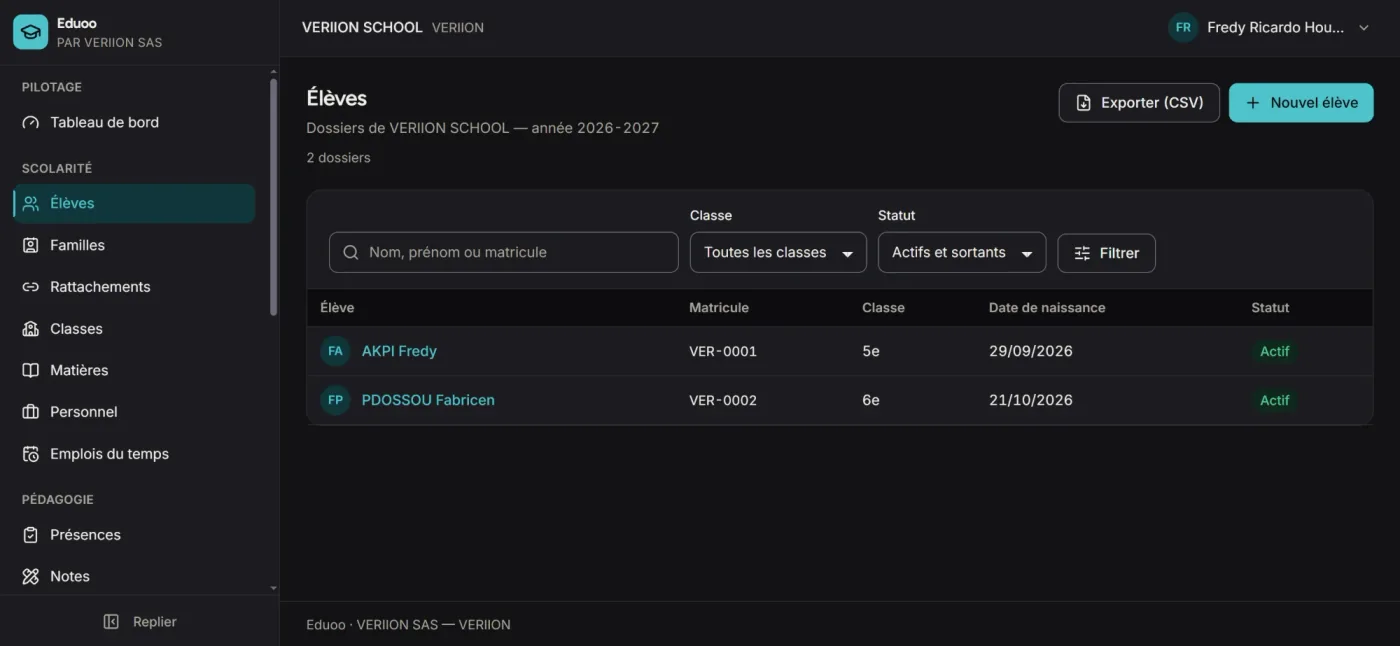Focus the Nom, prénom ou matricule search field

coord(504,253)
